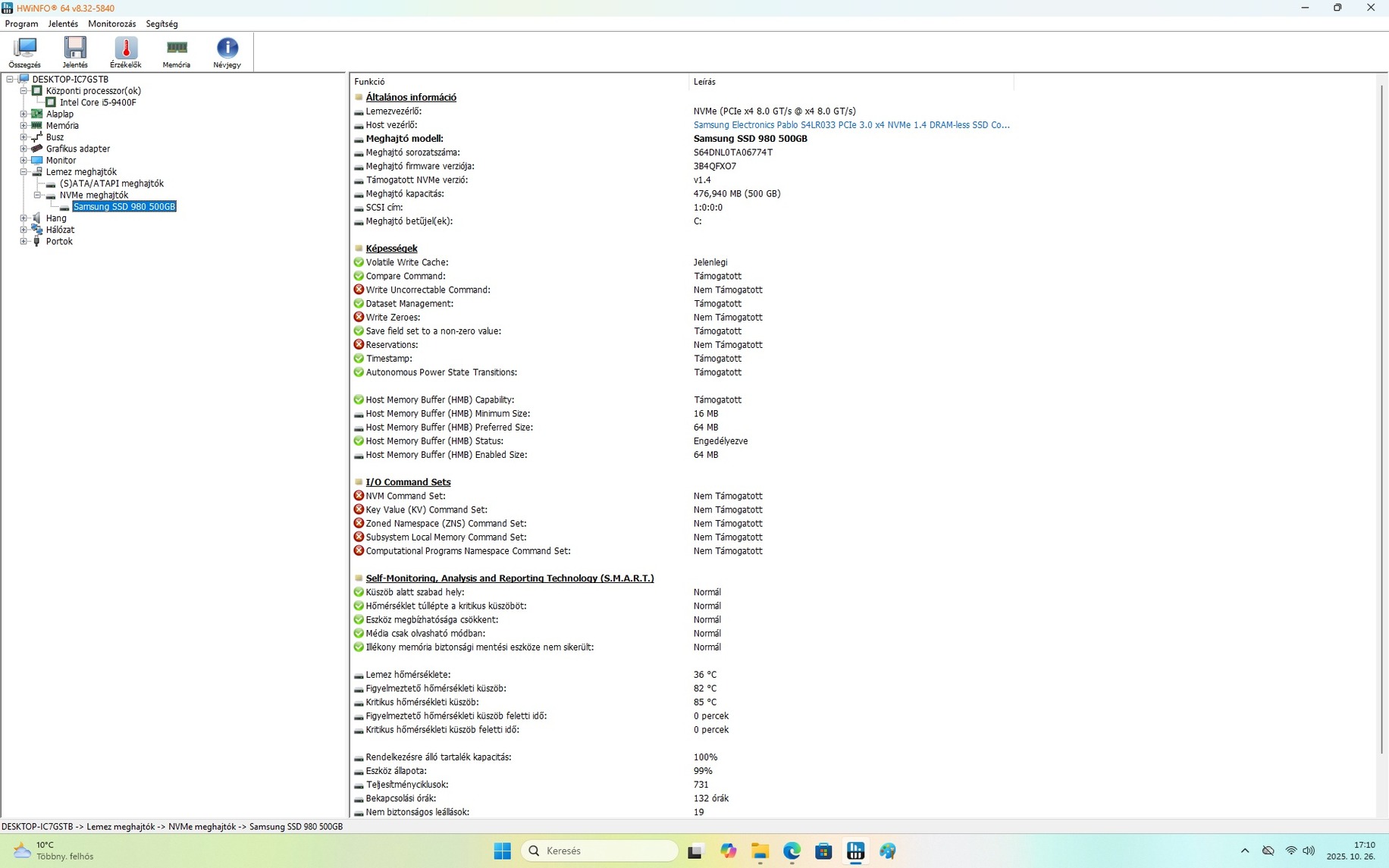Click the Grafikus adapter icon
The width and height of the screenshot is (1389, 868).
point(36,149)
